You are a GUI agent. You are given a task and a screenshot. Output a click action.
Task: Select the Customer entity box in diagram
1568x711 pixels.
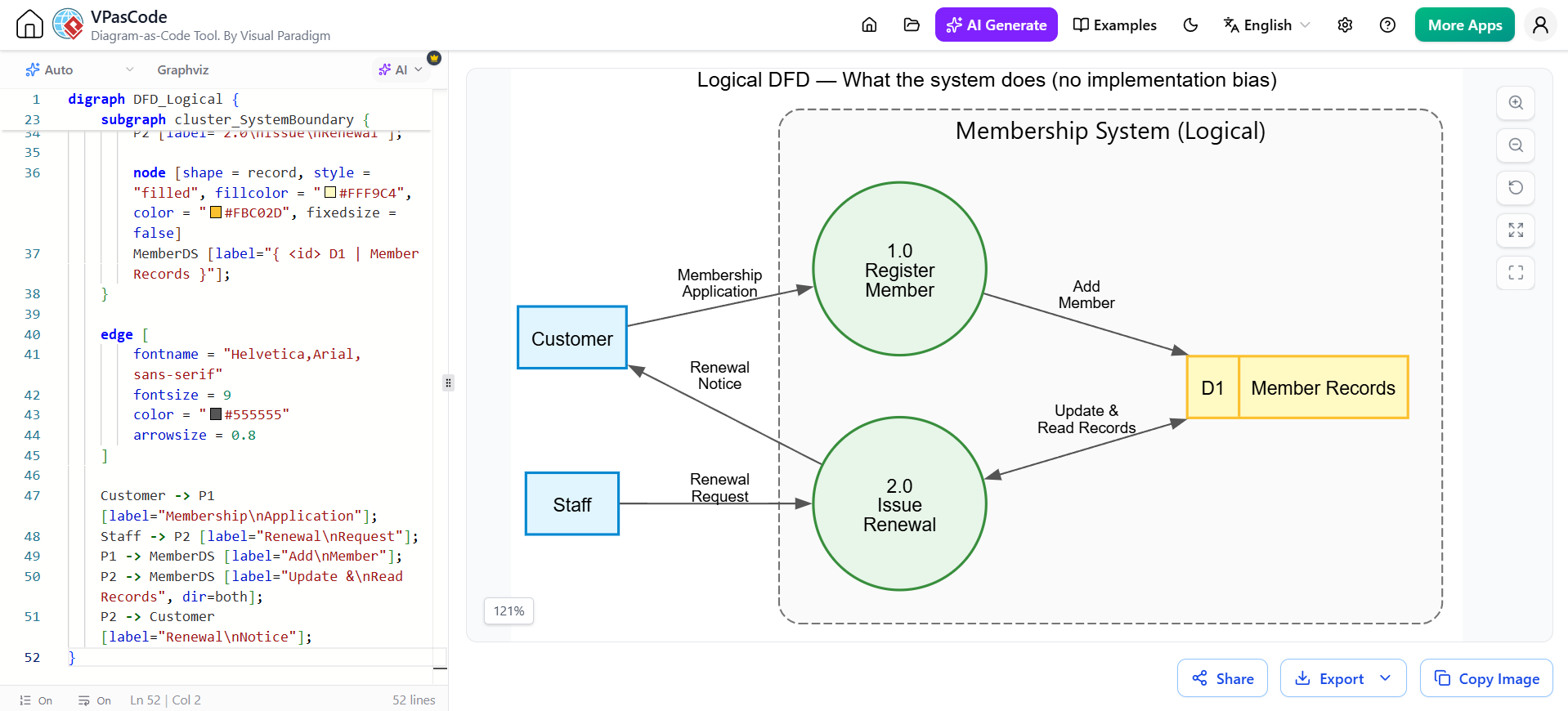[572, 338]
